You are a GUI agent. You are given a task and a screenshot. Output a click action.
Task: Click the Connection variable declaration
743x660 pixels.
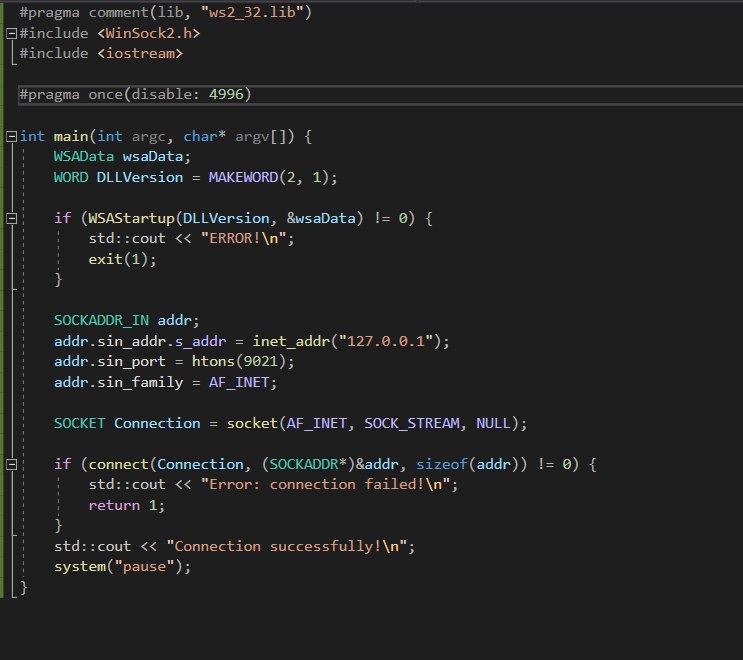157,423
